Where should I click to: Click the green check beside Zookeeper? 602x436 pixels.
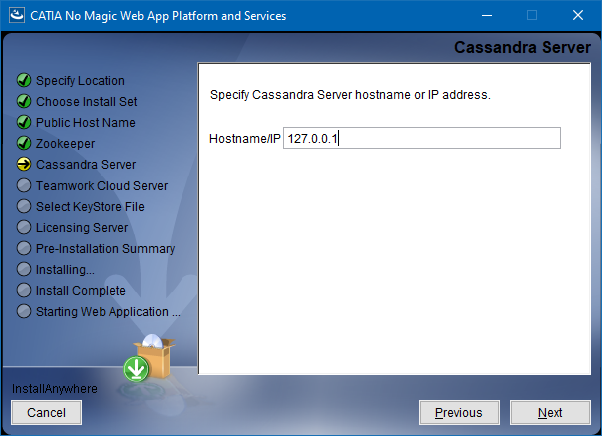click(24, 144)
